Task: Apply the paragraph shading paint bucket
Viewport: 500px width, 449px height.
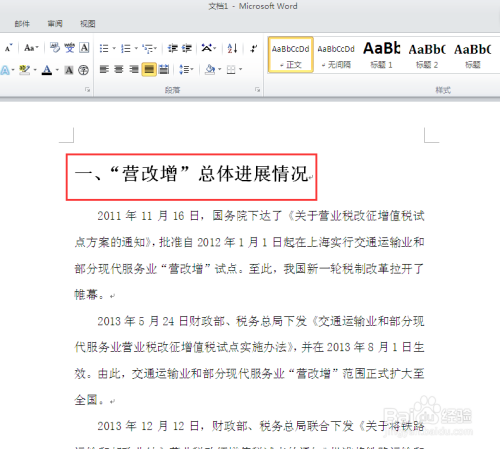Action: [x=210, y=69]
